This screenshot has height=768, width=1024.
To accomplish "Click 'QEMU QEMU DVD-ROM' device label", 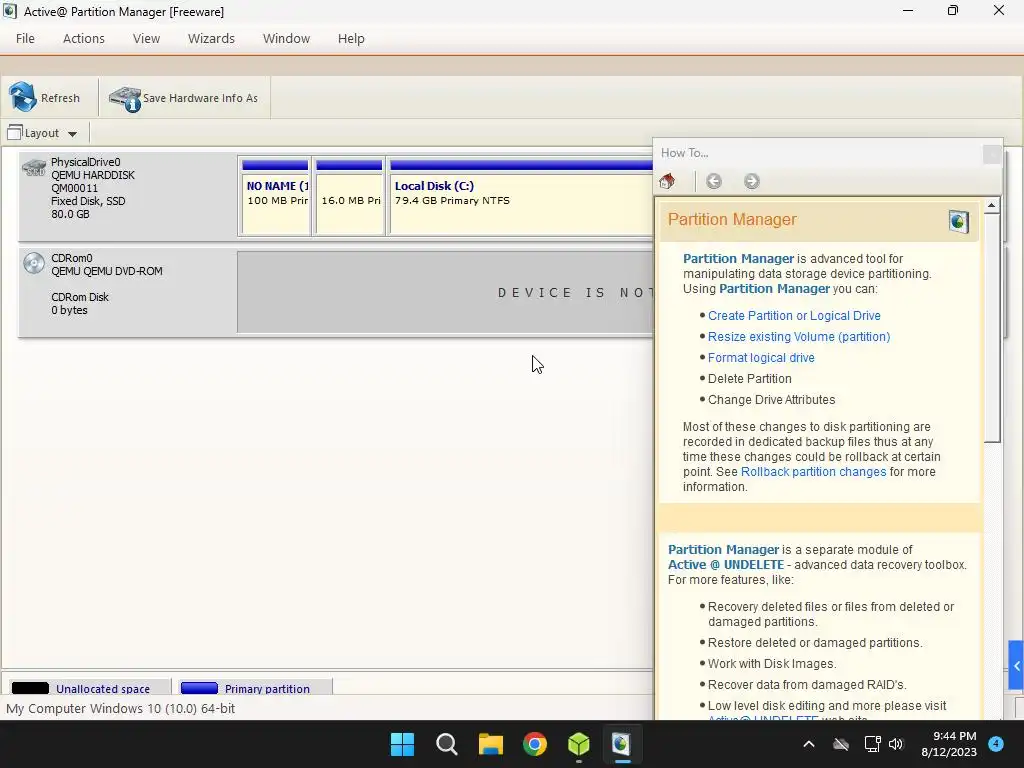I will click(106, 271).
